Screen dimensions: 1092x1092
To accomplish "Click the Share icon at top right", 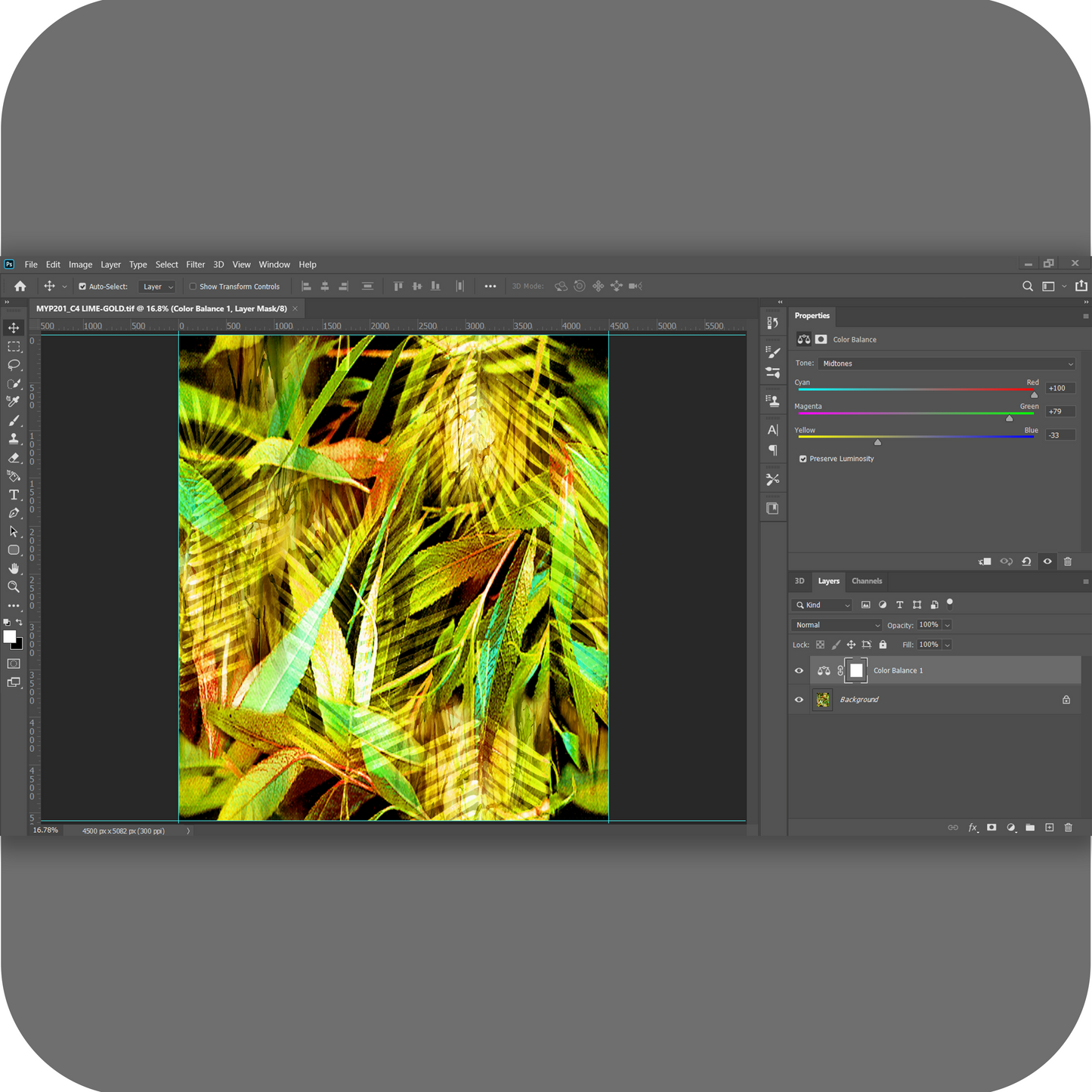I will (1081, 286).
